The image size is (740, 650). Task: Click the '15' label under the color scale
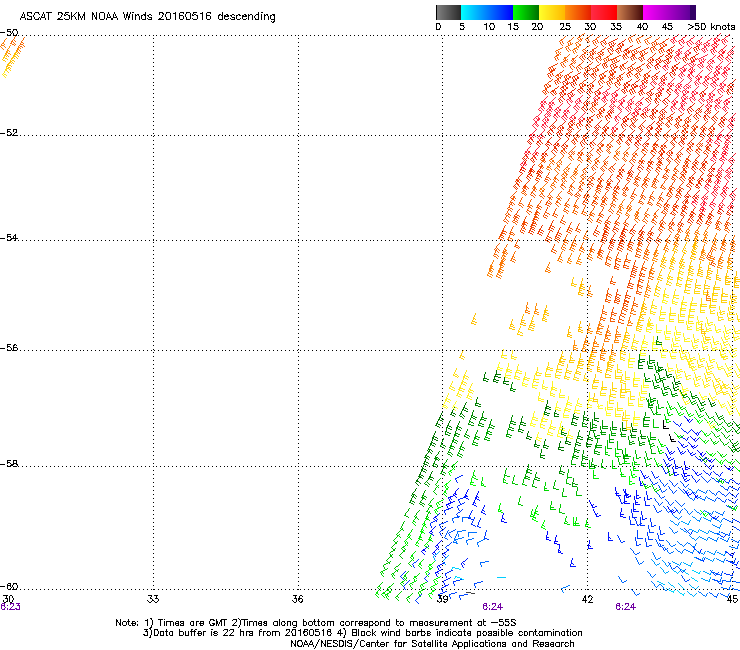[x=513, y=27]
